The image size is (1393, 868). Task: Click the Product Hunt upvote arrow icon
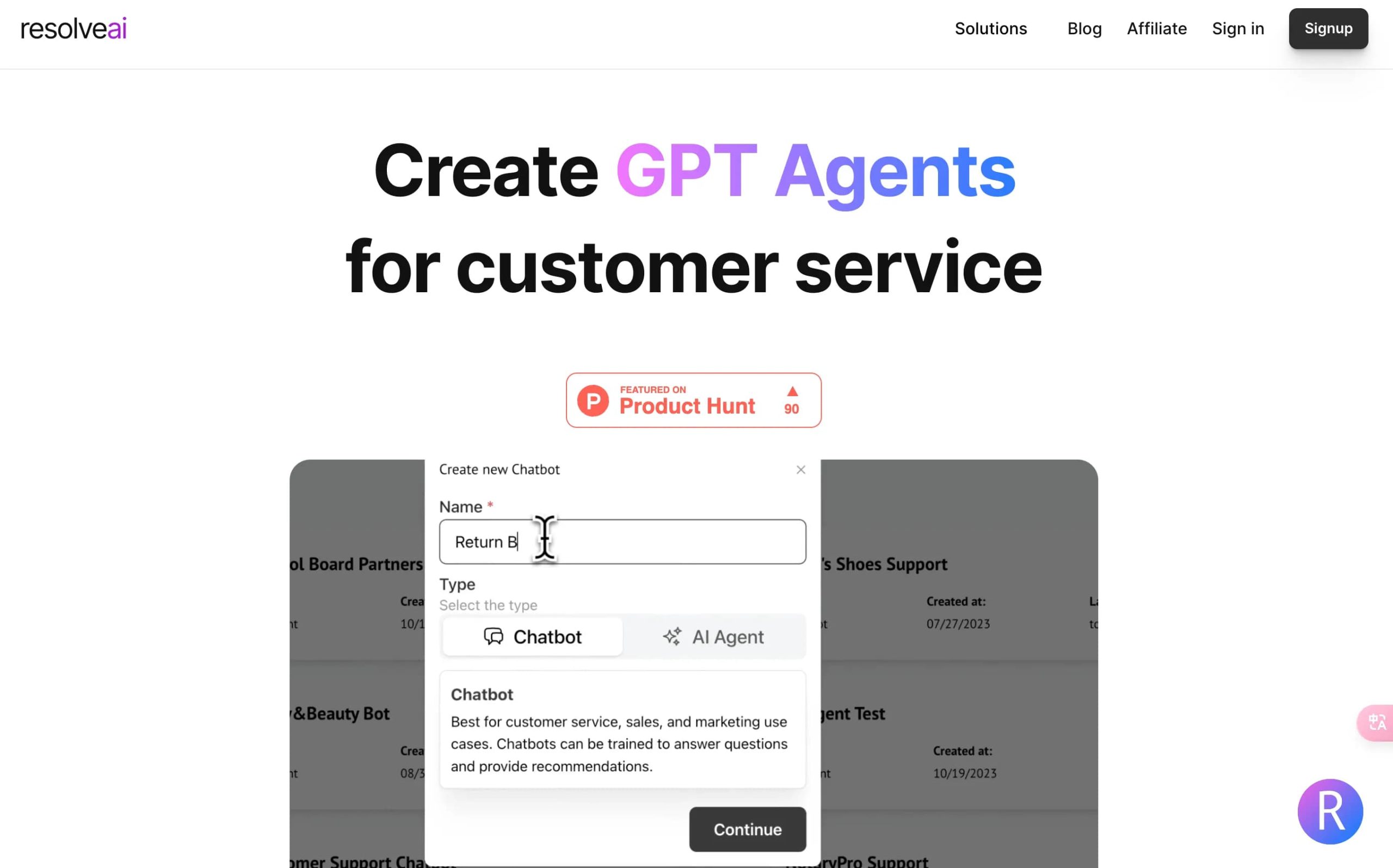click(x=791, y=390)
